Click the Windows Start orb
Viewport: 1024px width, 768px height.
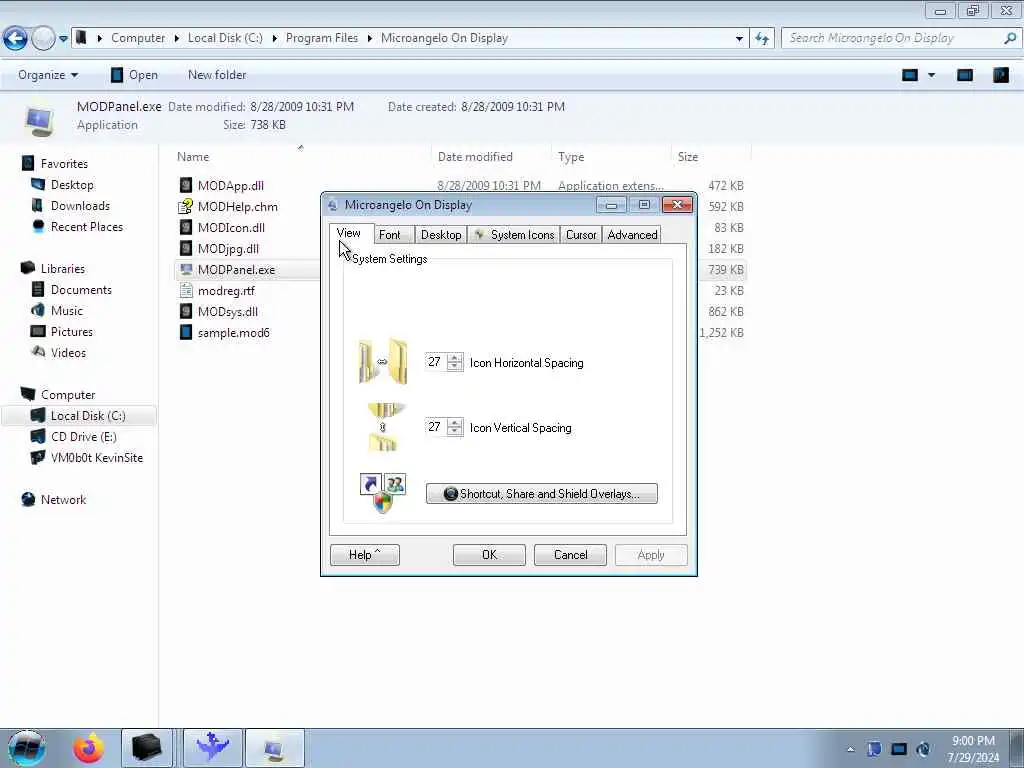(x=27, y=748)
